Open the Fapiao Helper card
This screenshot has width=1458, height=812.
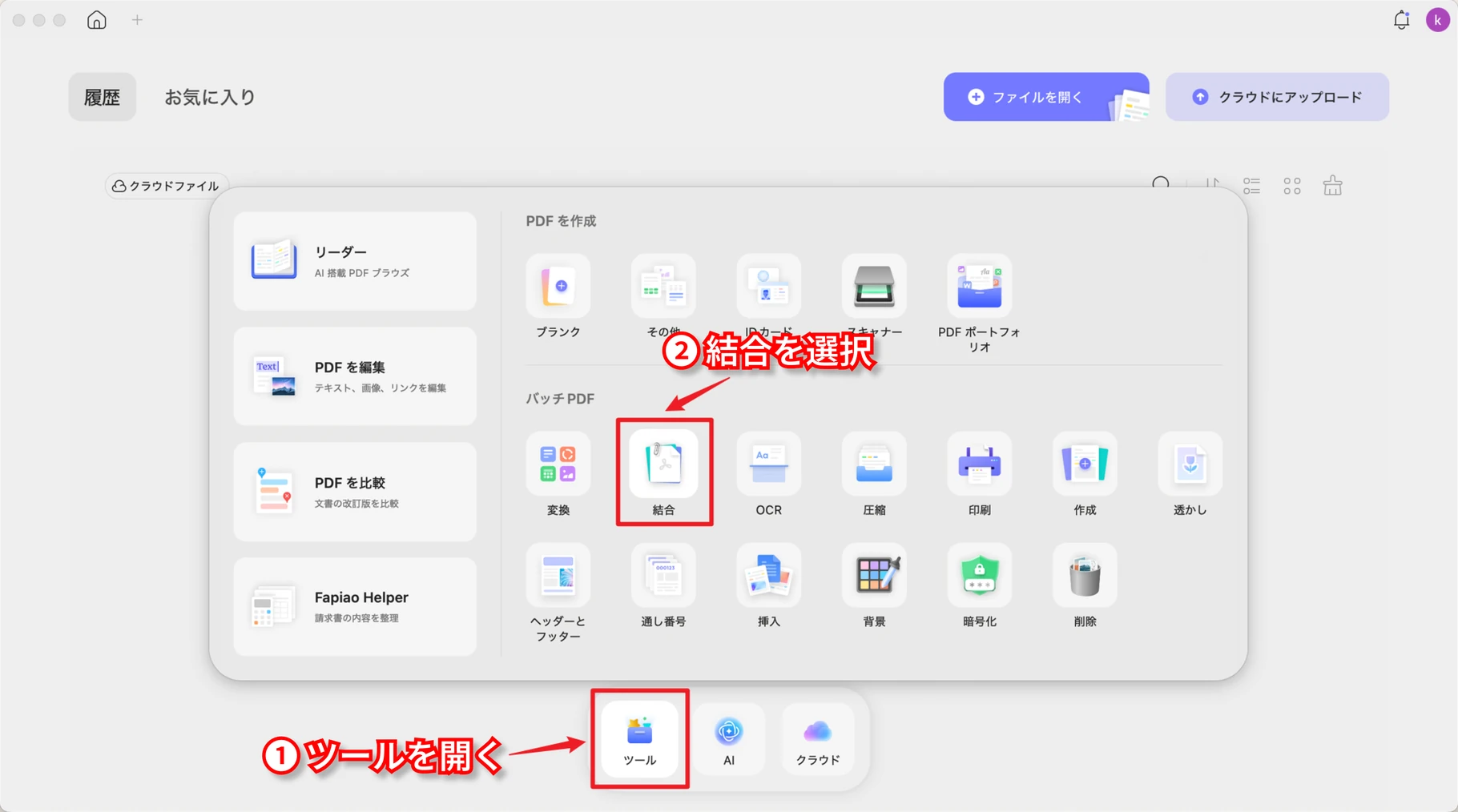pos(355,607)
